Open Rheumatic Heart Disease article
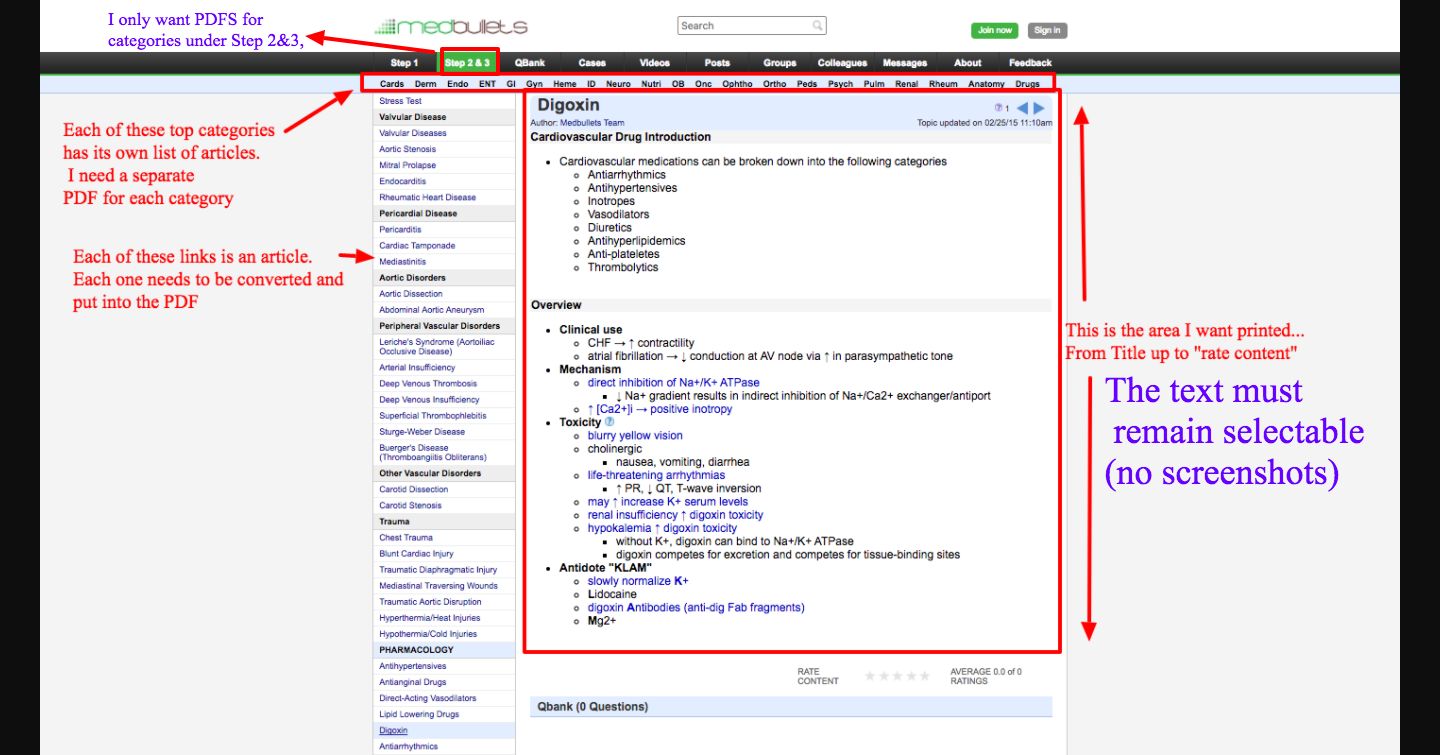This screenshot has height=755, width=1440. click(x=428, y=197)
